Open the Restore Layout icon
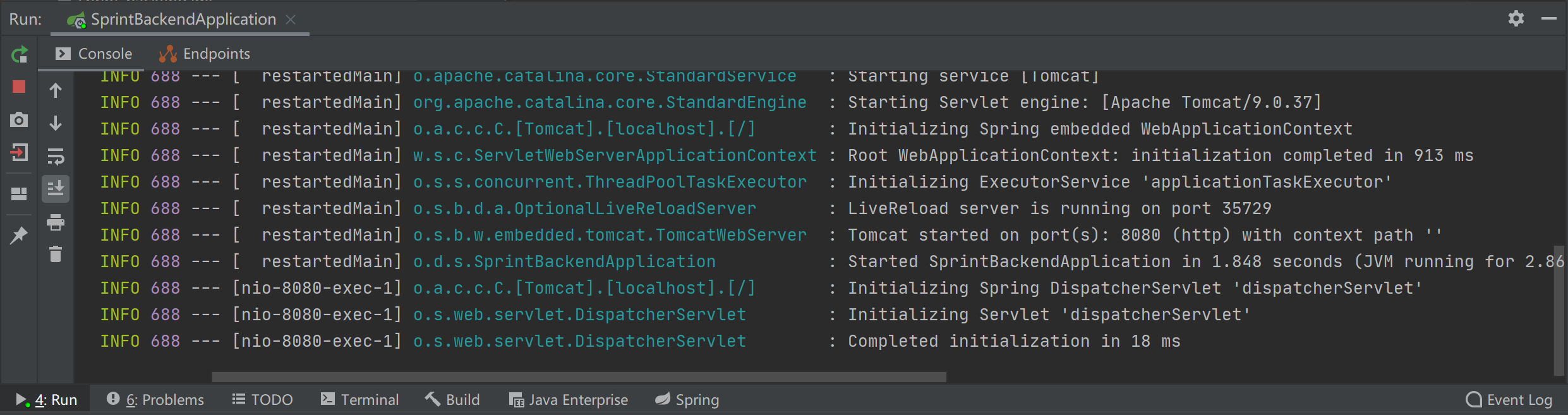The height and width of the screenshot is (415, 1568). tap(19, 193)
